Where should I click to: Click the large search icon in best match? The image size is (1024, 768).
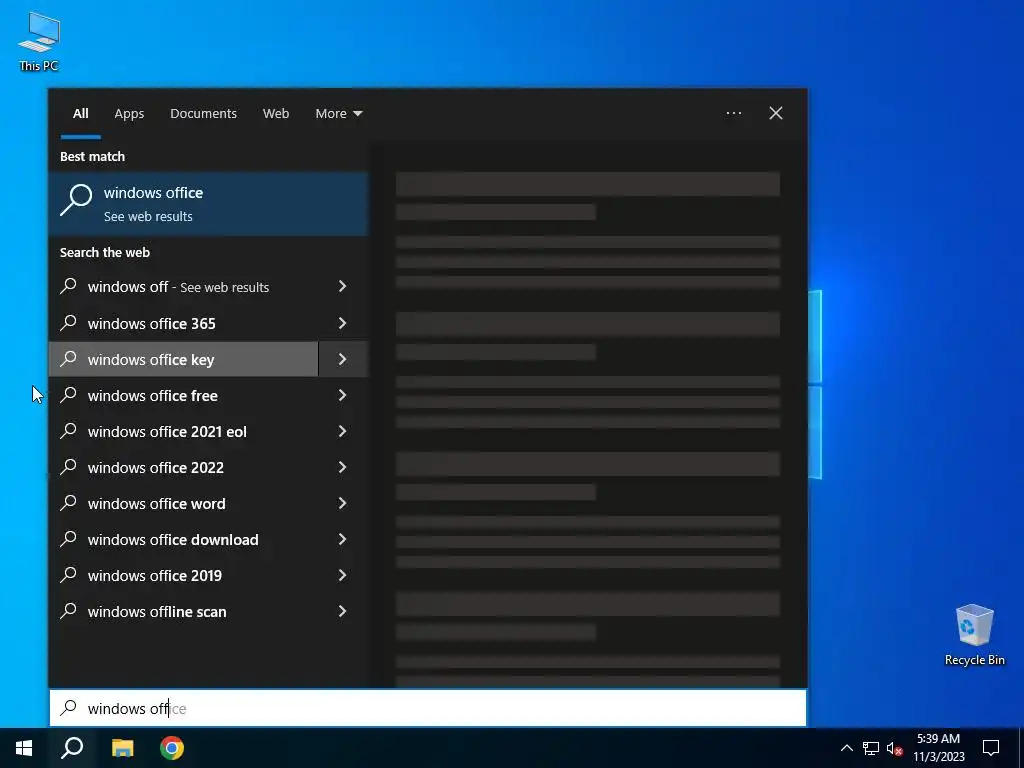click(x=76, y=199)
